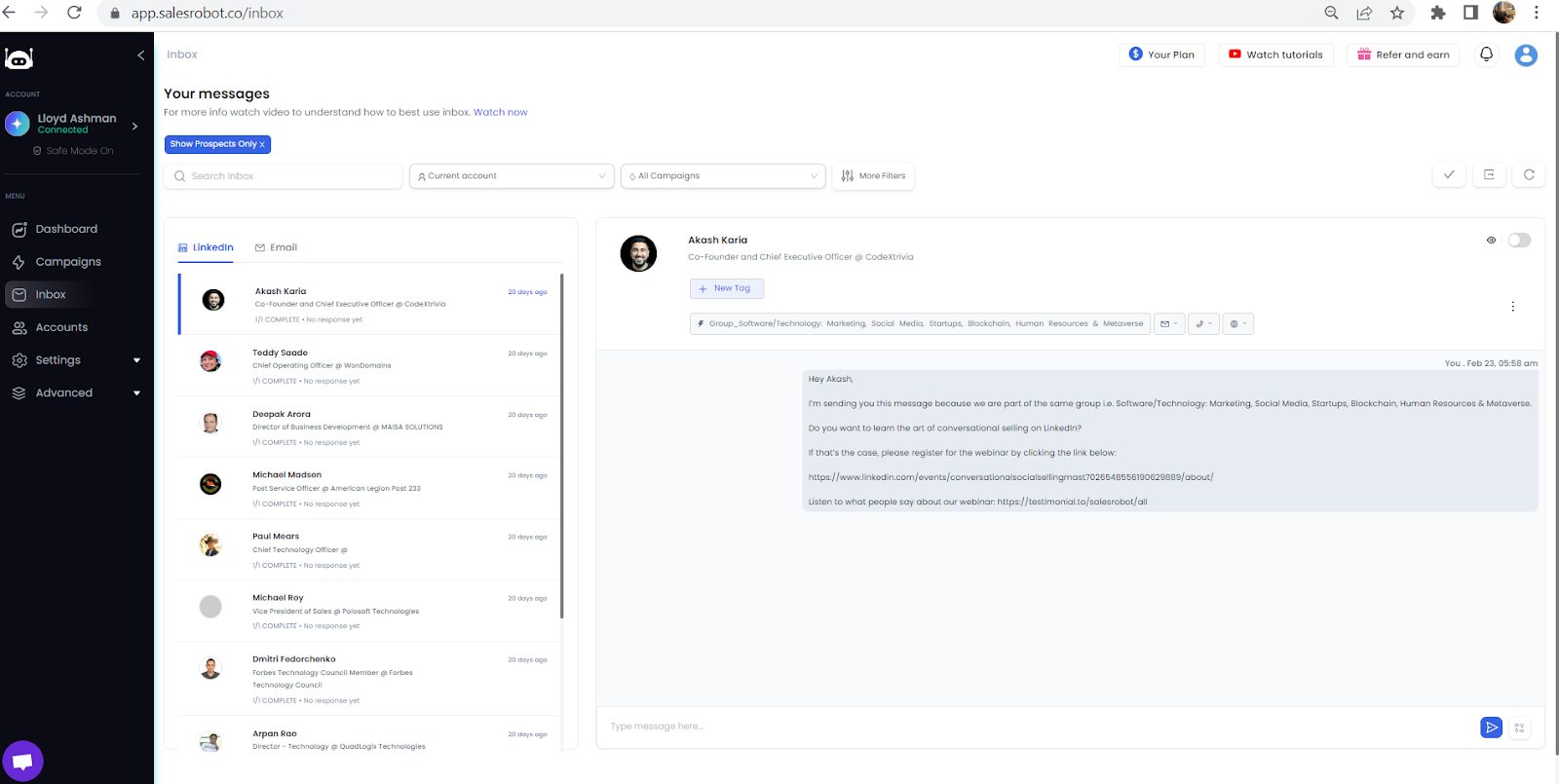Switch to the Email tab

tap(276, 247)
